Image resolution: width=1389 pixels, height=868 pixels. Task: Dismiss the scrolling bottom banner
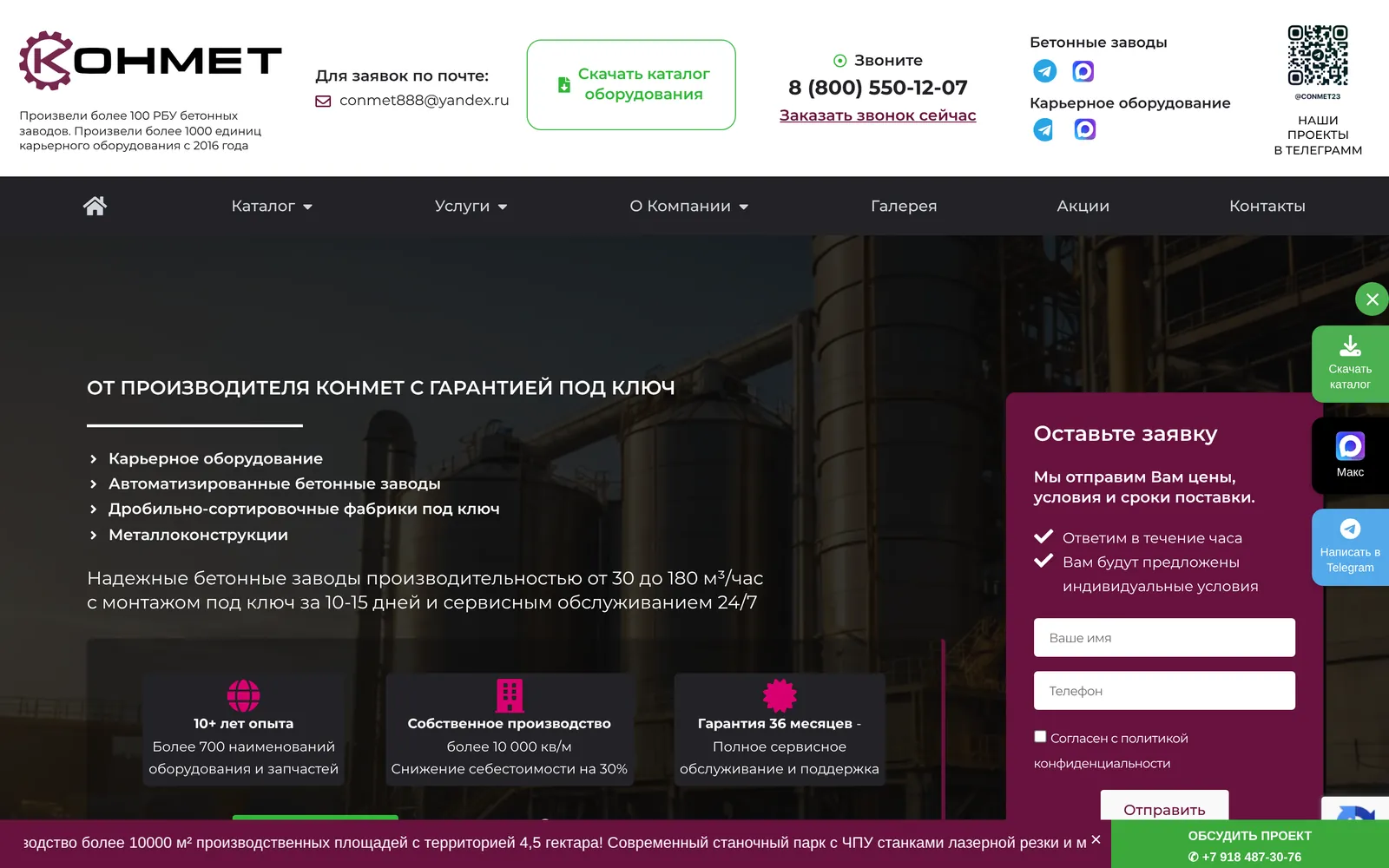pos(1096,839)
